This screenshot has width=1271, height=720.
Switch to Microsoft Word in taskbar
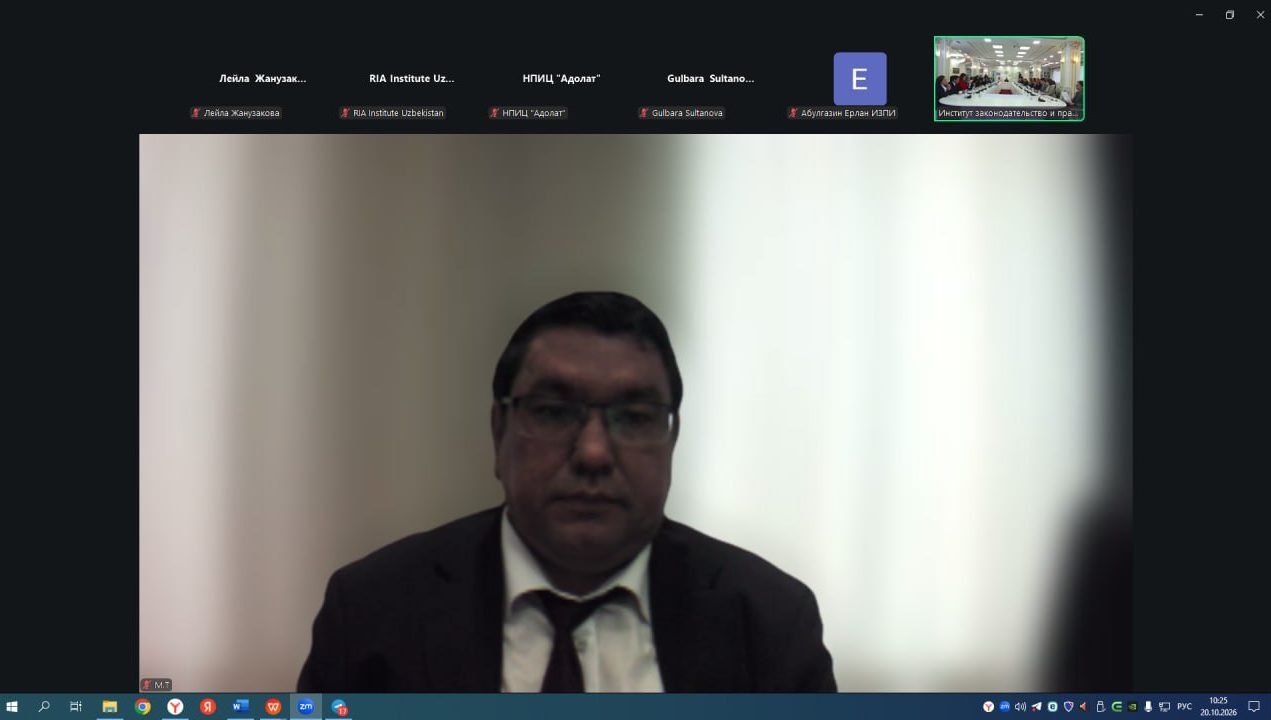coord(240,706)
